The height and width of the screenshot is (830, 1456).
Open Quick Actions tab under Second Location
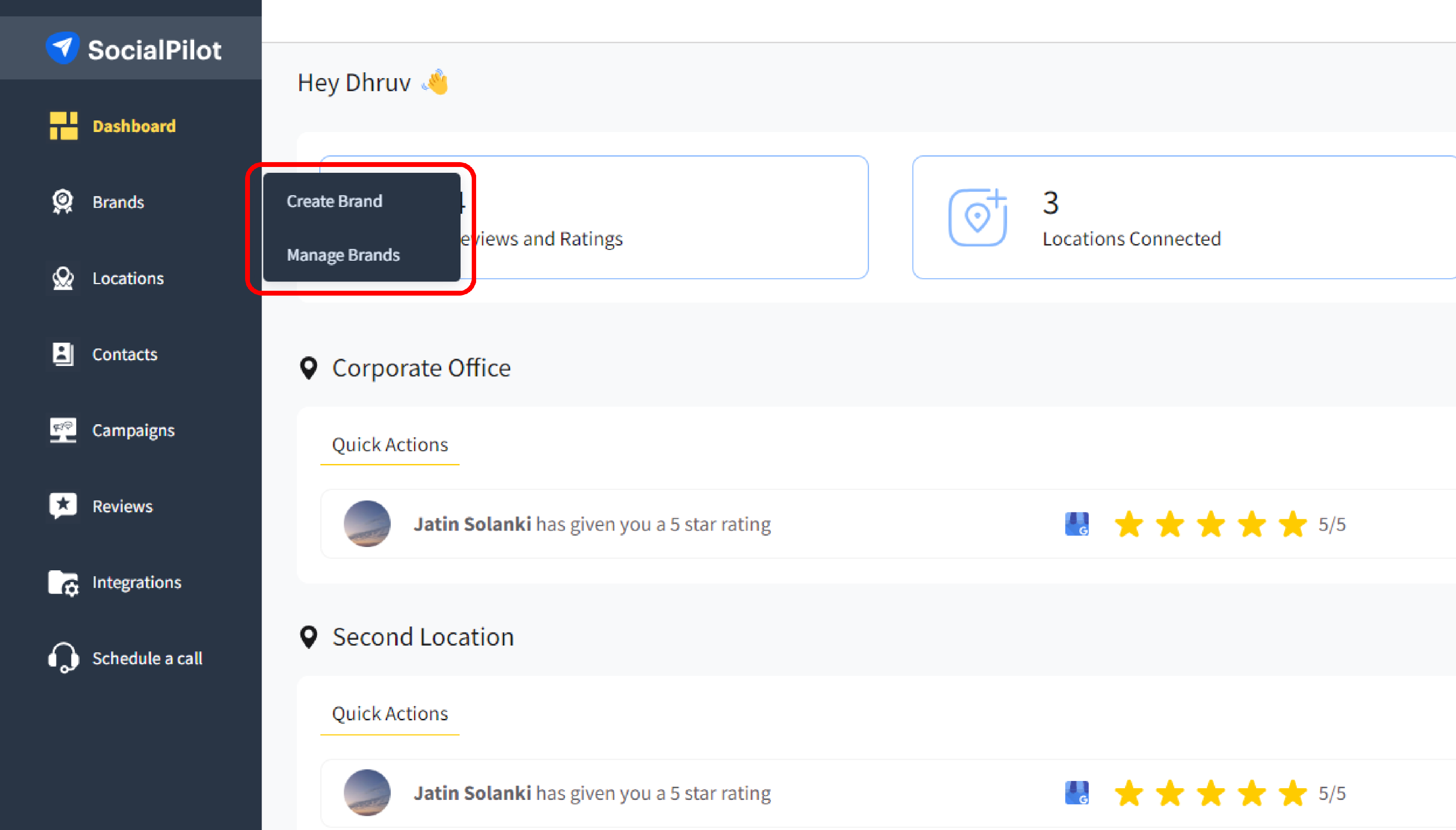(x=389, y=713)
